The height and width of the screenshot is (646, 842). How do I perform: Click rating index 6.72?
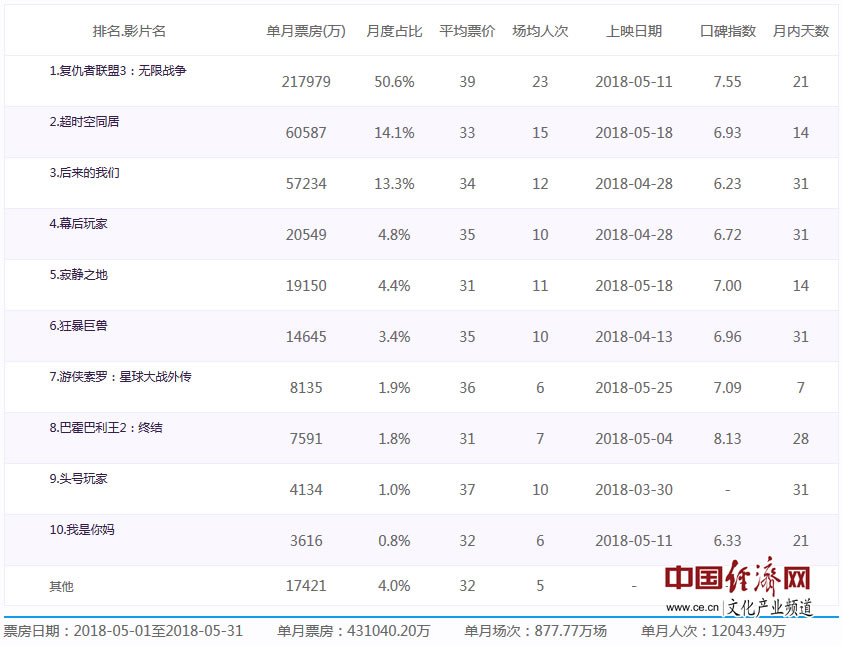[x=728, y=235]
